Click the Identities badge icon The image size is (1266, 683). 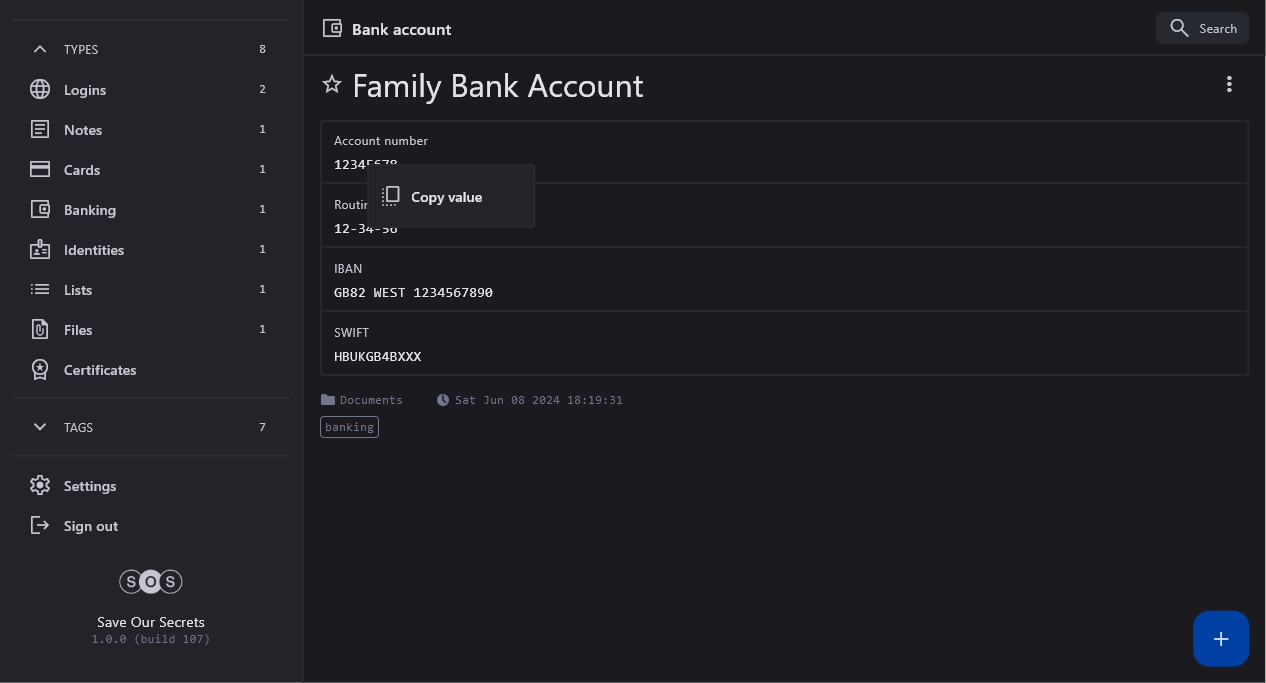pos(40,250)
